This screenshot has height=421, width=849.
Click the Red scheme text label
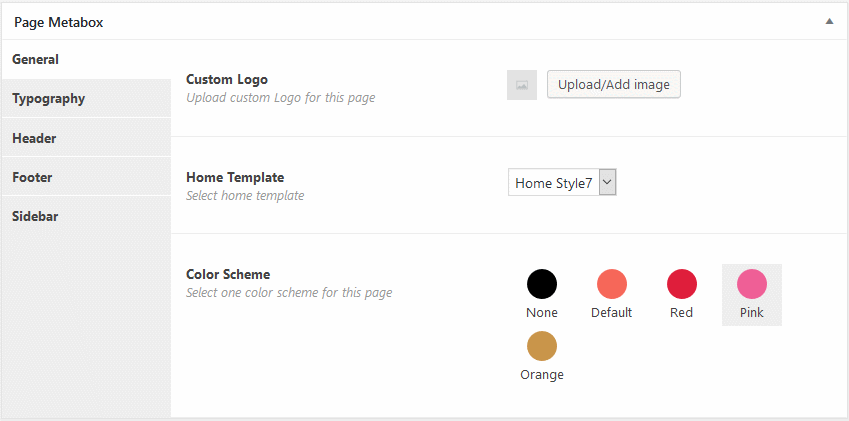pos(682,313)
